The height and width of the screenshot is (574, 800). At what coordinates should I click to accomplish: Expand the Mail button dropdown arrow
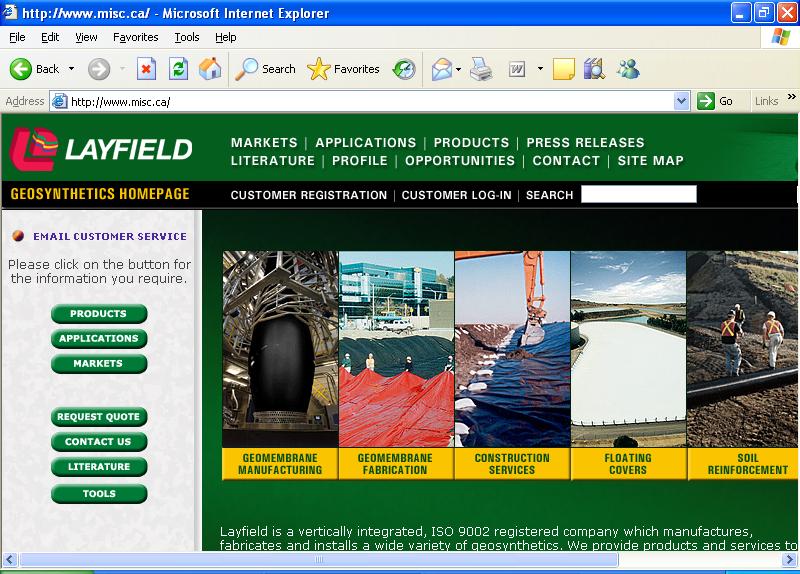click(458, 69)
